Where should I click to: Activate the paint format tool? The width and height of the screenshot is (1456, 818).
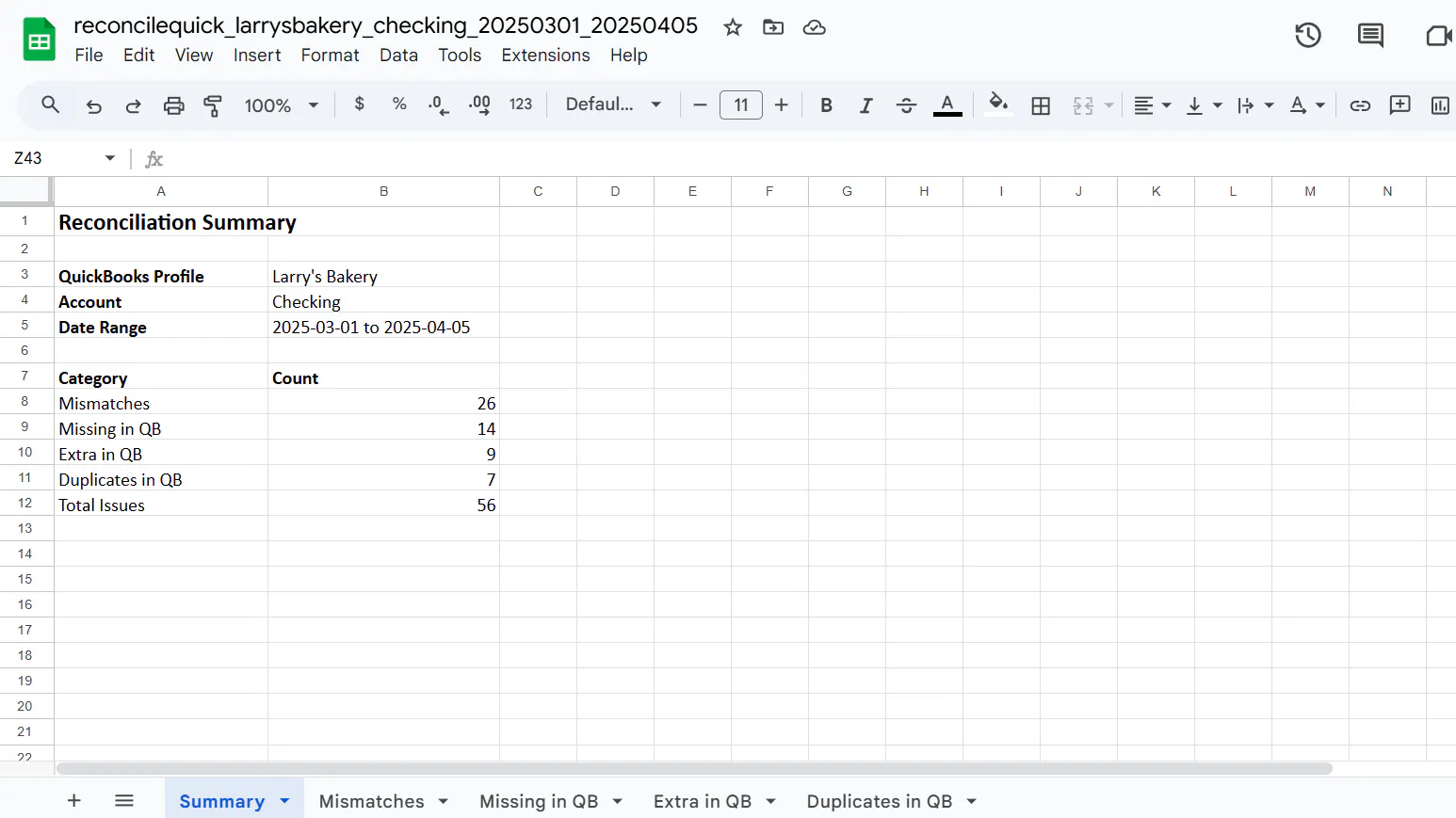coord(214,105)
